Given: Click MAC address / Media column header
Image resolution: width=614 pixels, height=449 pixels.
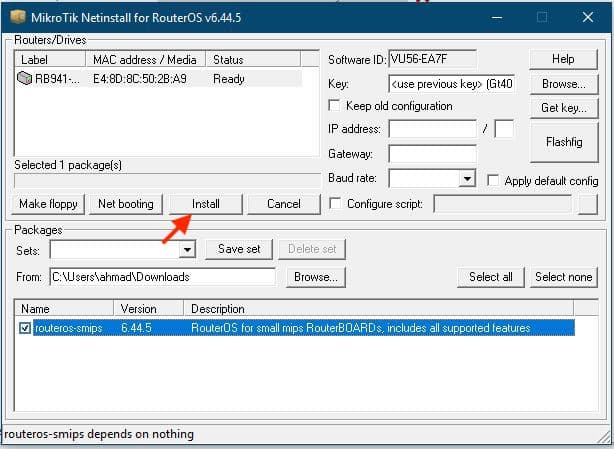Looking at the screenshot, I should (x=145, y=60).
